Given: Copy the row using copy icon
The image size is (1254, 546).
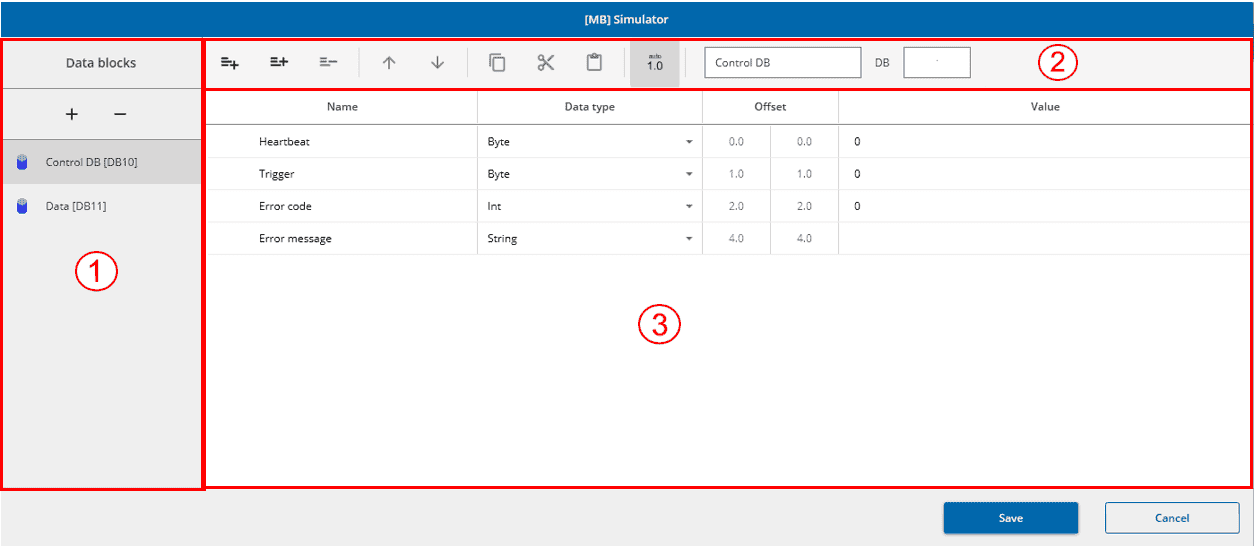Looking at the screenshot, I should pos(497,62).
